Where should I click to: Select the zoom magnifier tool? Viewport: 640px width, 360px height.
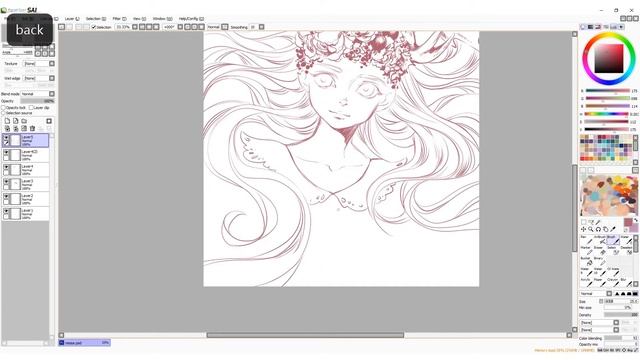[x=591, y=229]
